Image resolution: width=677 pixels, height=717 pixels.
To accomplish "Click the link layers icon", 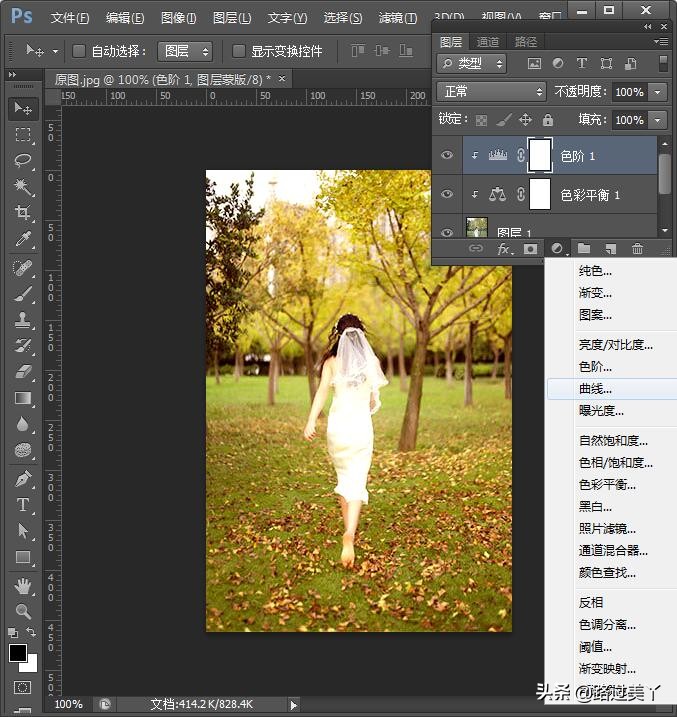I will coord(476,248).
